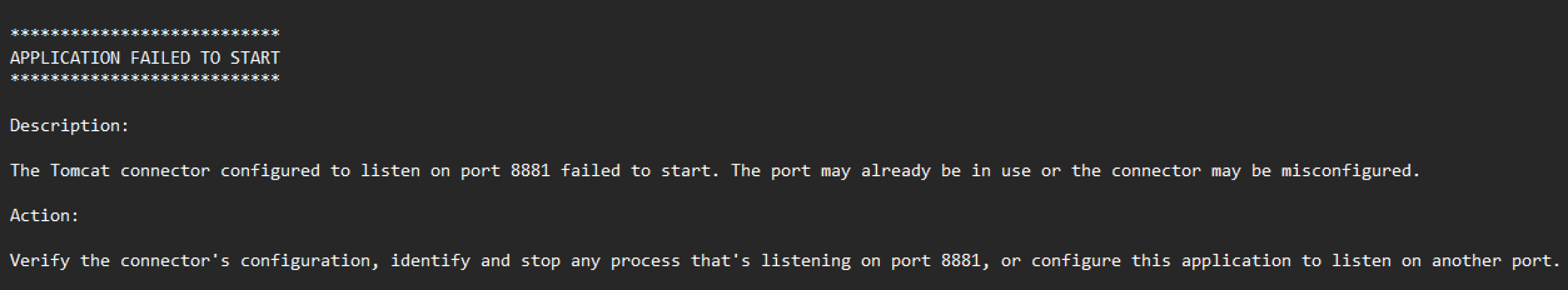The width and height of the screenshot is (1568, 290).
Task: Click port 8881 in the description line
Action: coord(530,171)
